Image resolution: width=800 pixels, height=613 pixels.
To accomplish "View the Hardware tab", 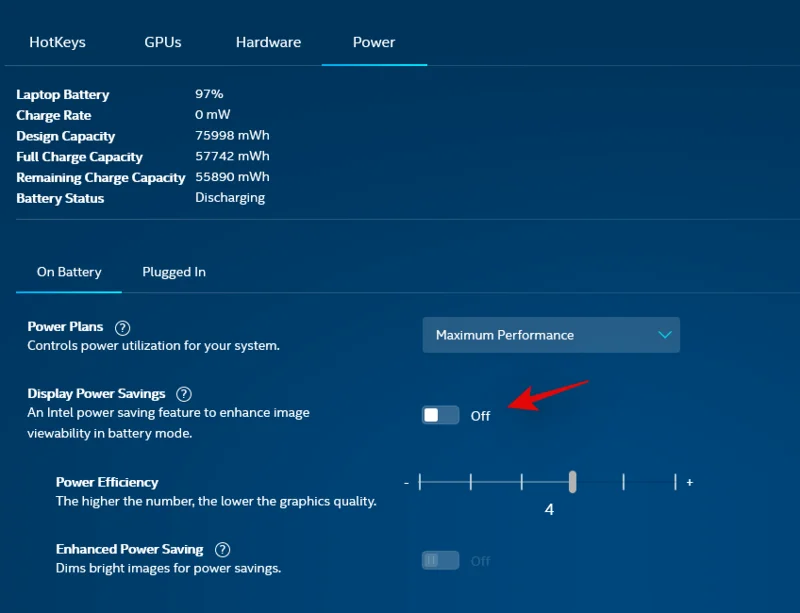I will click(x=268, y=42).
